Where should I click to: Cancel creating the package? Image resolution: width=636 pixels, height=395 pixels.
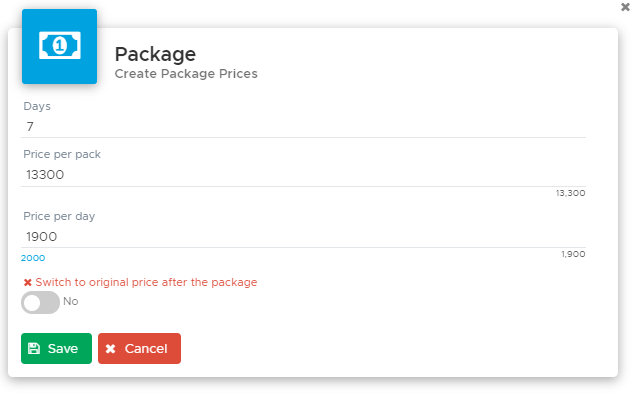140,348
